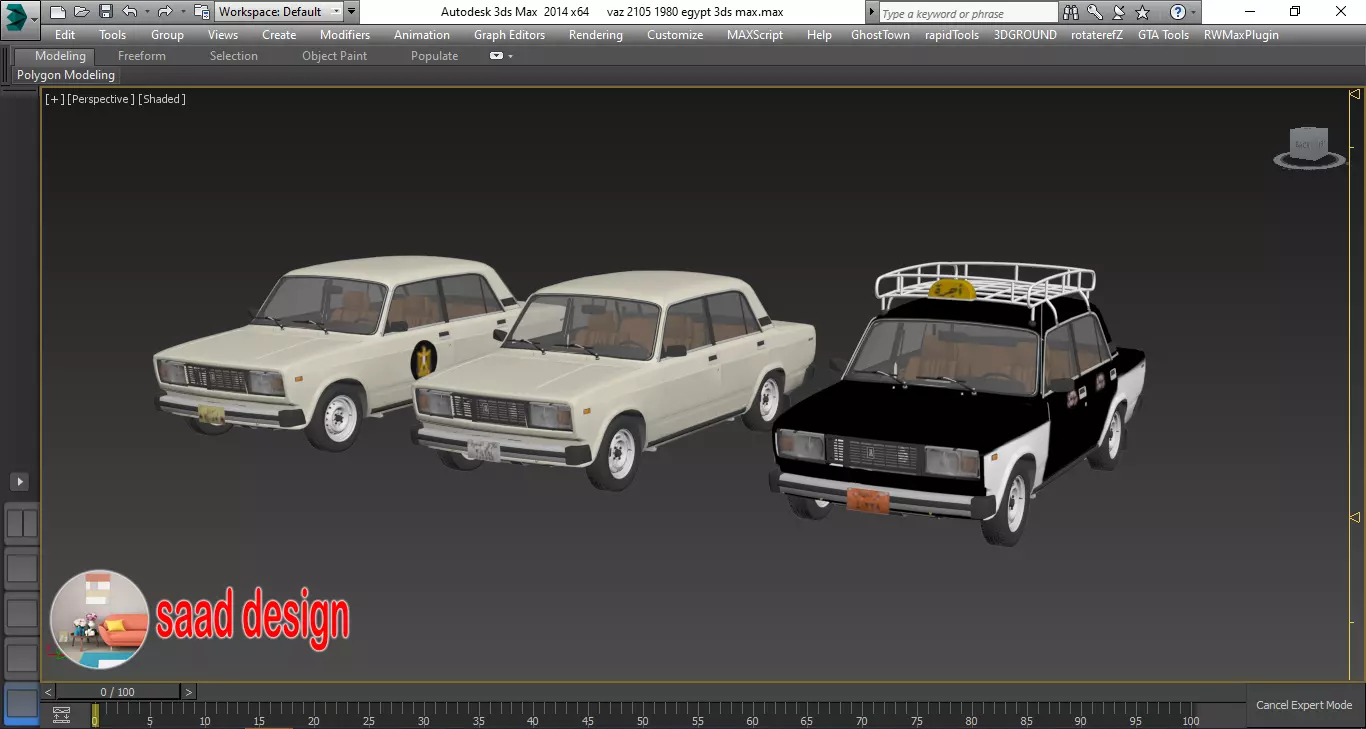Click the New Scene icon
The height and width of the screenshot is (729, 1366).
click(x=58, y=12)
